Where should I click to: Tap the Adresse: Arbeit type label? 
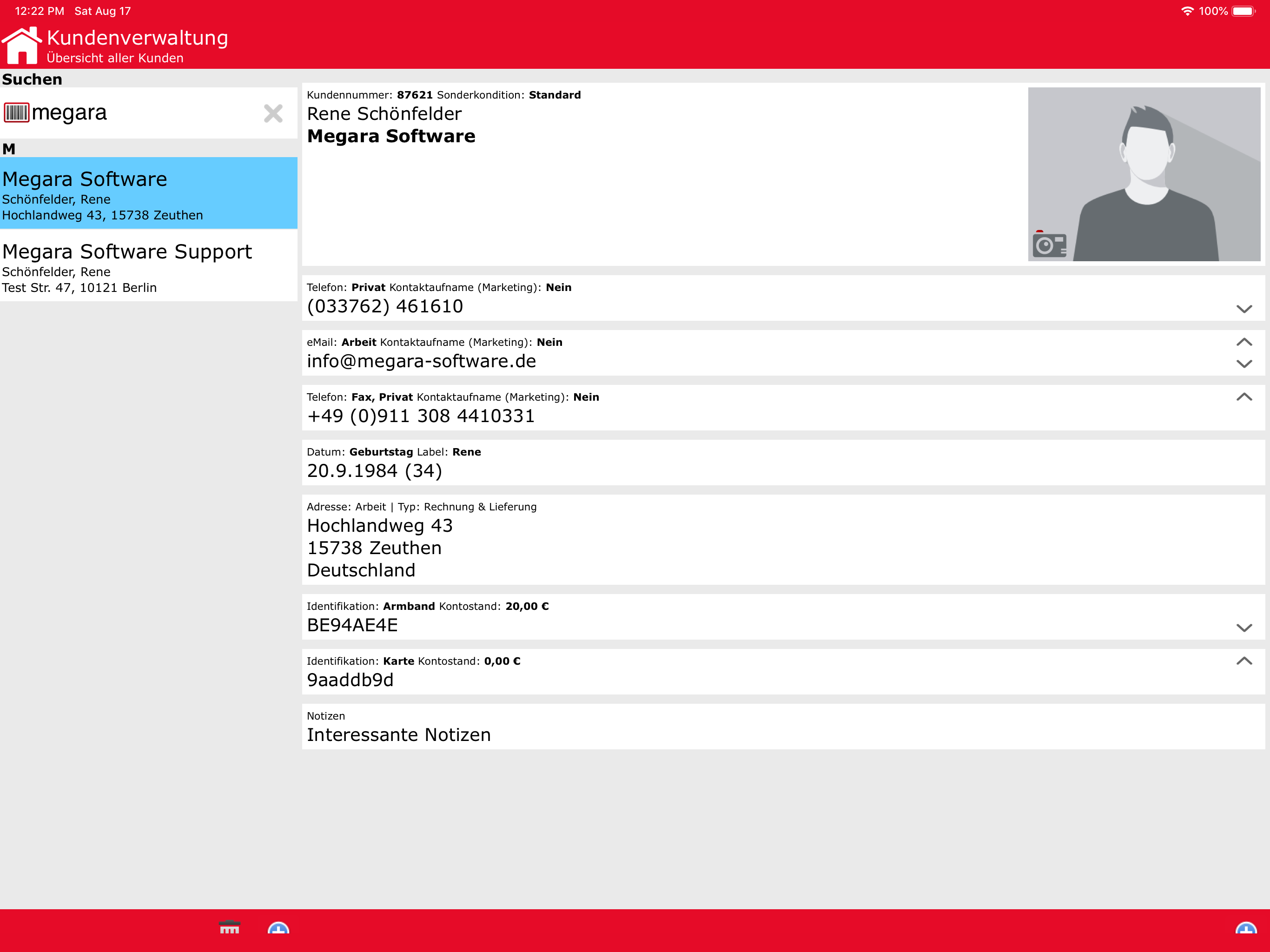coord(346,507)
